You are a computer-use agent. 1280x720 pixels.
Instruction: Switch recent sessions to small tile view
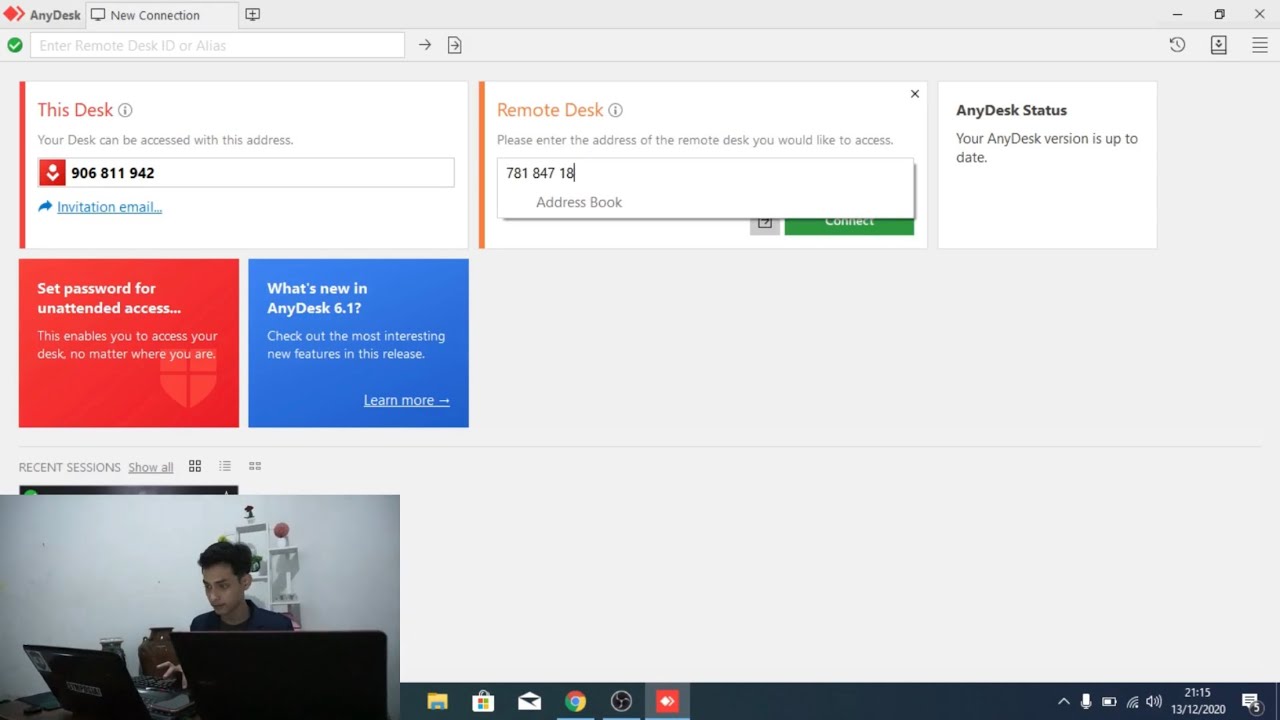click(255, 466)
